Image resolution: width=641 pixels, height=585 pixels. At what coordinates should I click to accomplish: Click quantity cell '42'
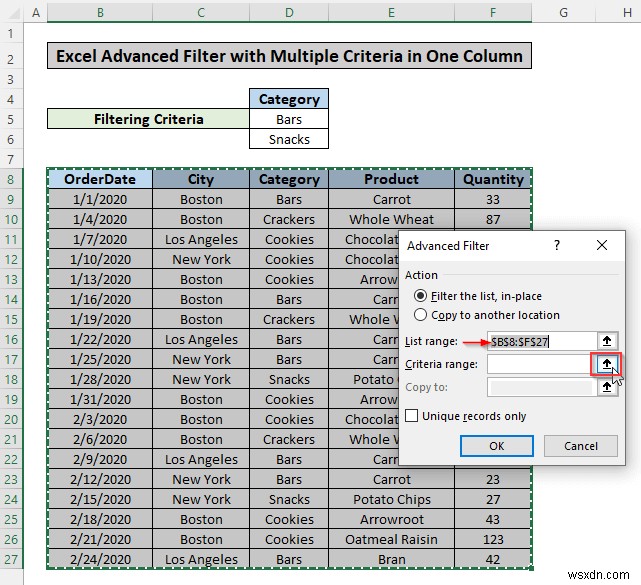493,559
